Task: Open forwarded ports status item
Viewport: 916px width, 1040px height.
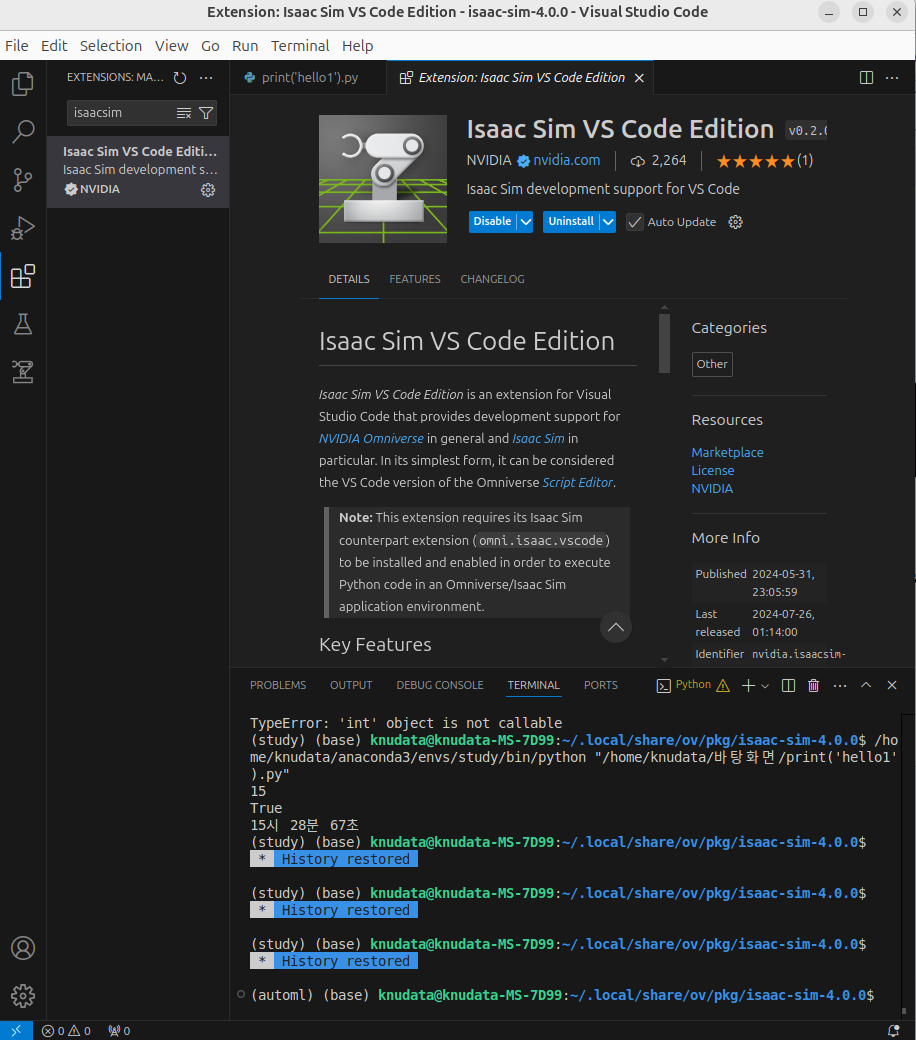Action: [x=119, y=1031]
